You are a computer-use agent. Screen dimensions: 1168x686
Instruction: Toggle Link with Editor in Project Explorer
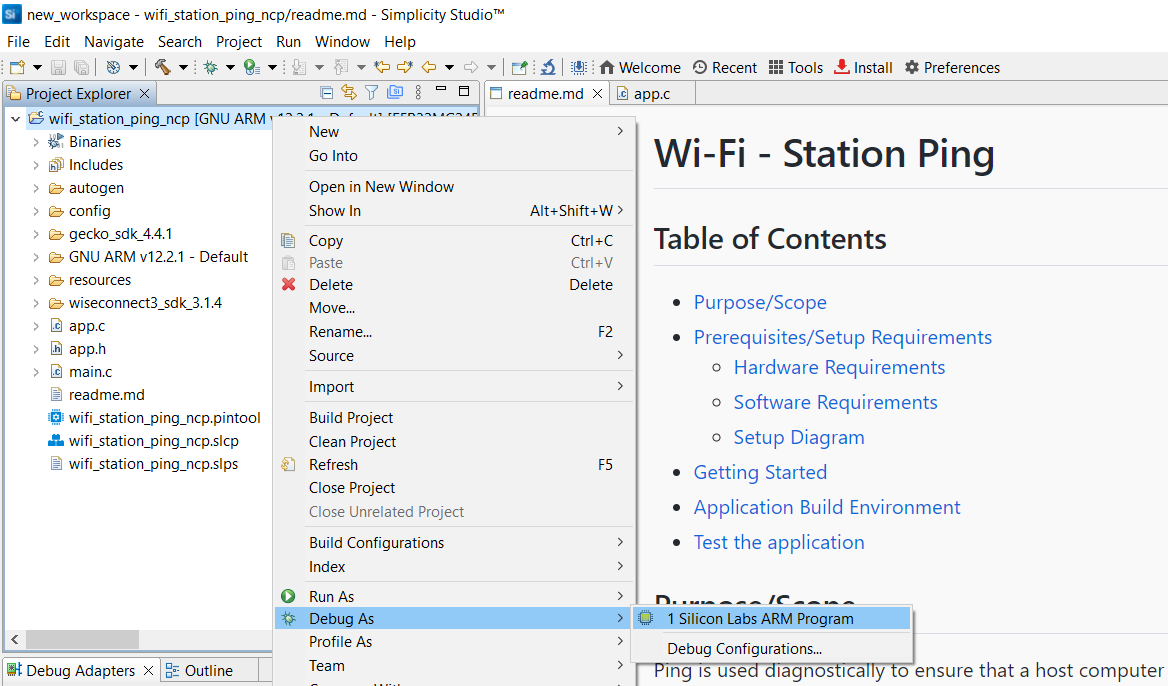tap(348, 93)
